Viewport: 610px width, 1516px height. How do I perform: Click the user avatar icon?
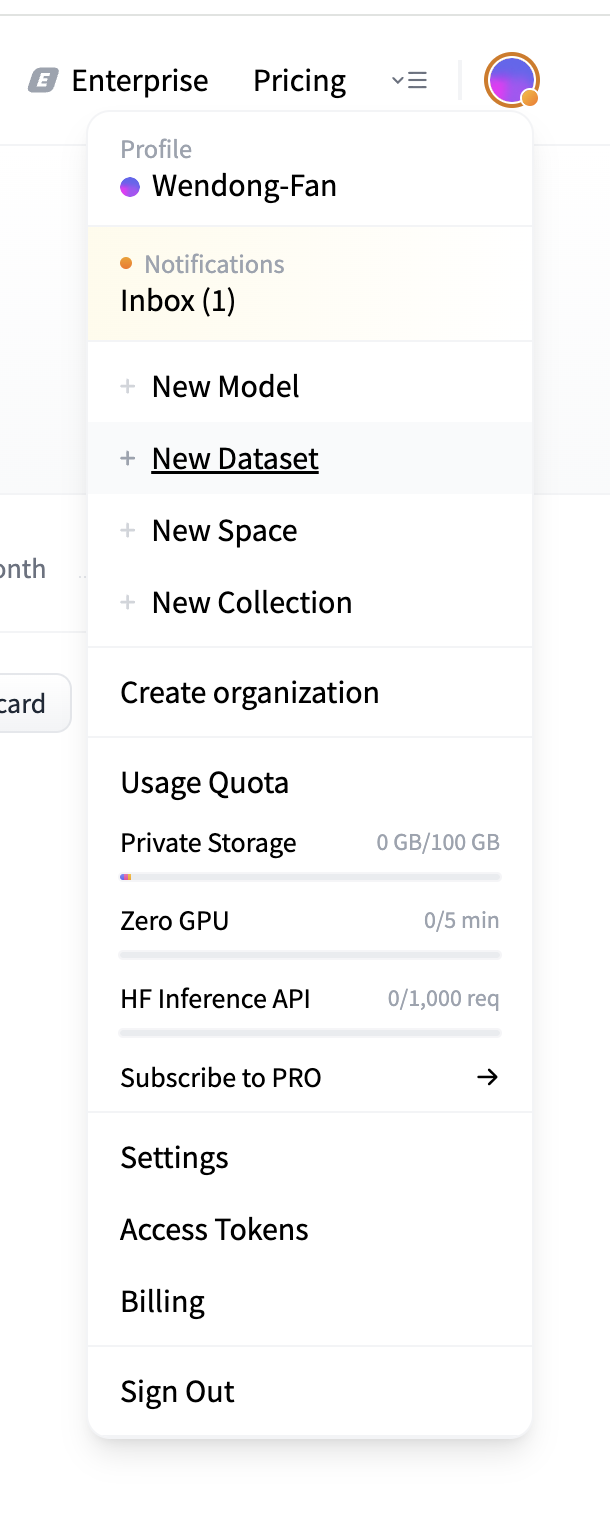tap(511, 80)
